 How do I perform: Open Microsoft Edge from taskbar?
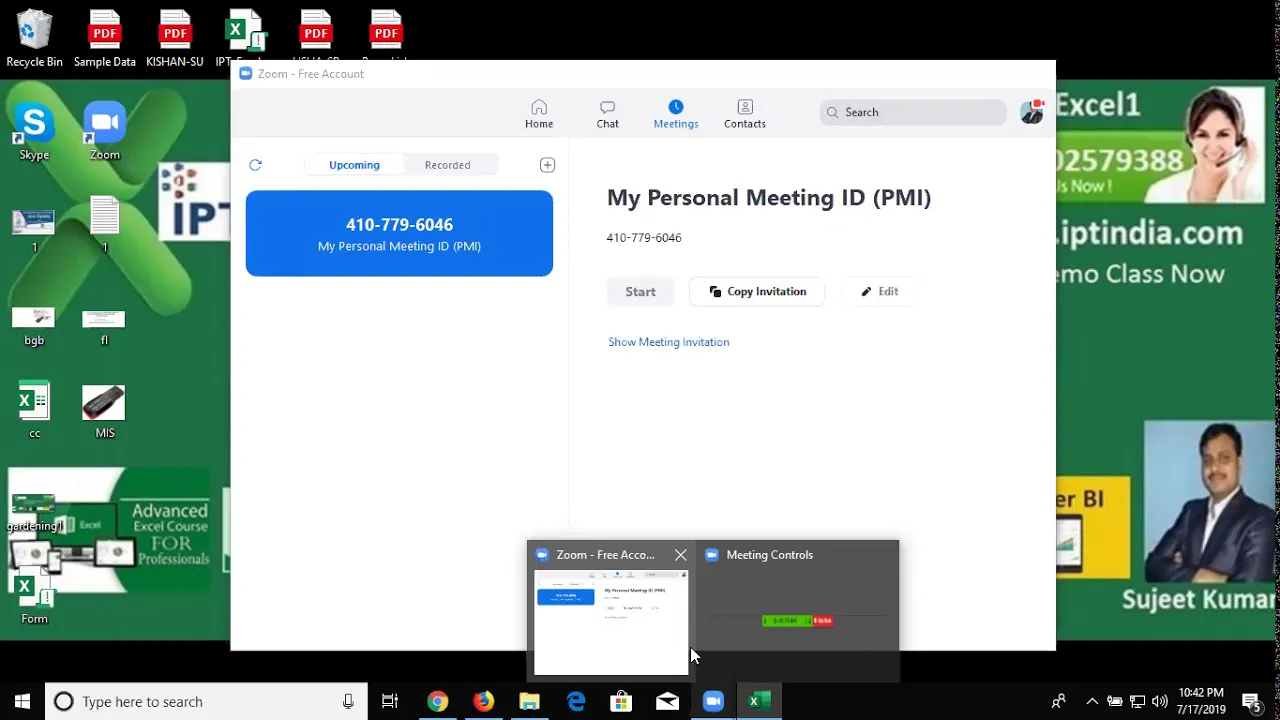click(x=576, y=701)
